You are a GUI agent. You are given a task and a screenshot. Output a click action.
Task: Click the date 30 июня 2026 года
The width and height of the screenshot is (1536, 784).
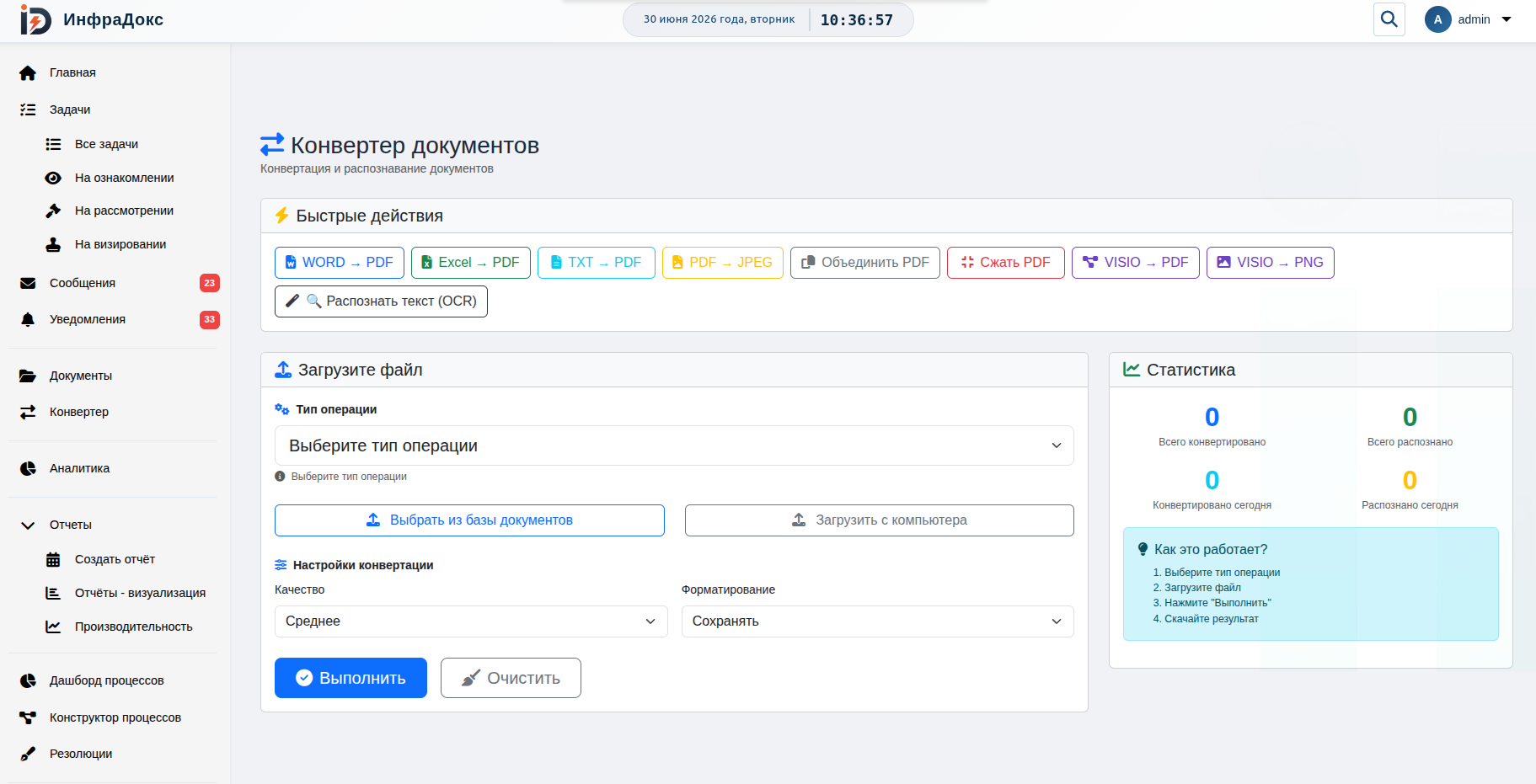(719, 19)
